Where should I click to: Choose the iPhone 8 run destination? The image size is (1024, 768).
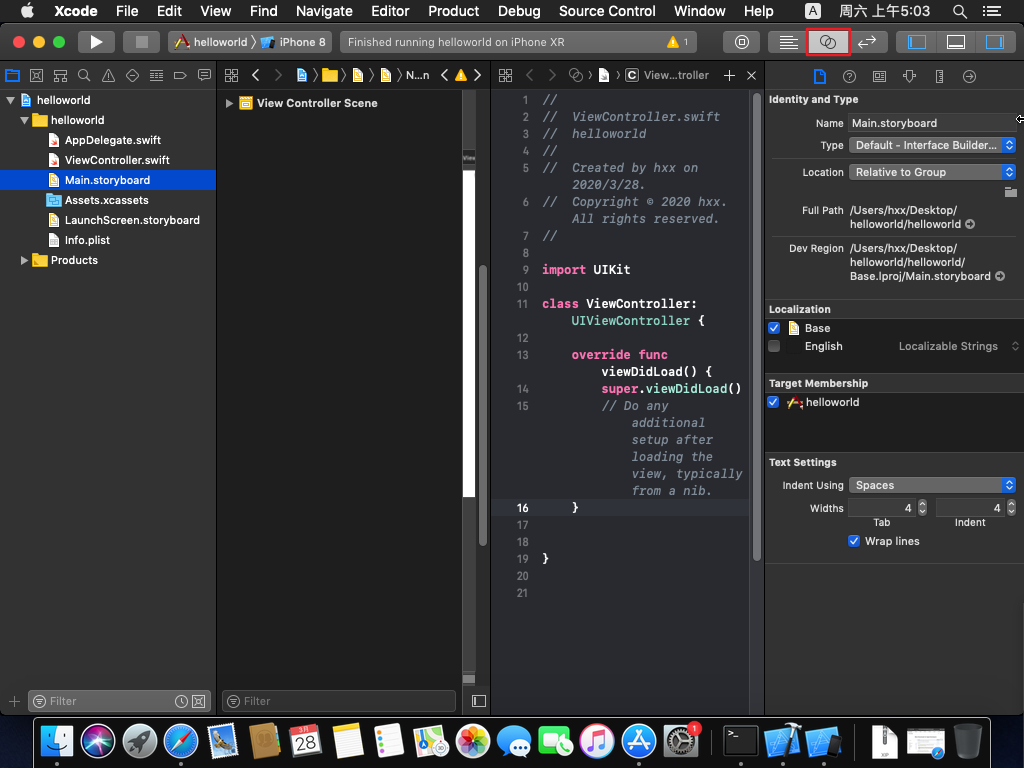pos(293,42)
